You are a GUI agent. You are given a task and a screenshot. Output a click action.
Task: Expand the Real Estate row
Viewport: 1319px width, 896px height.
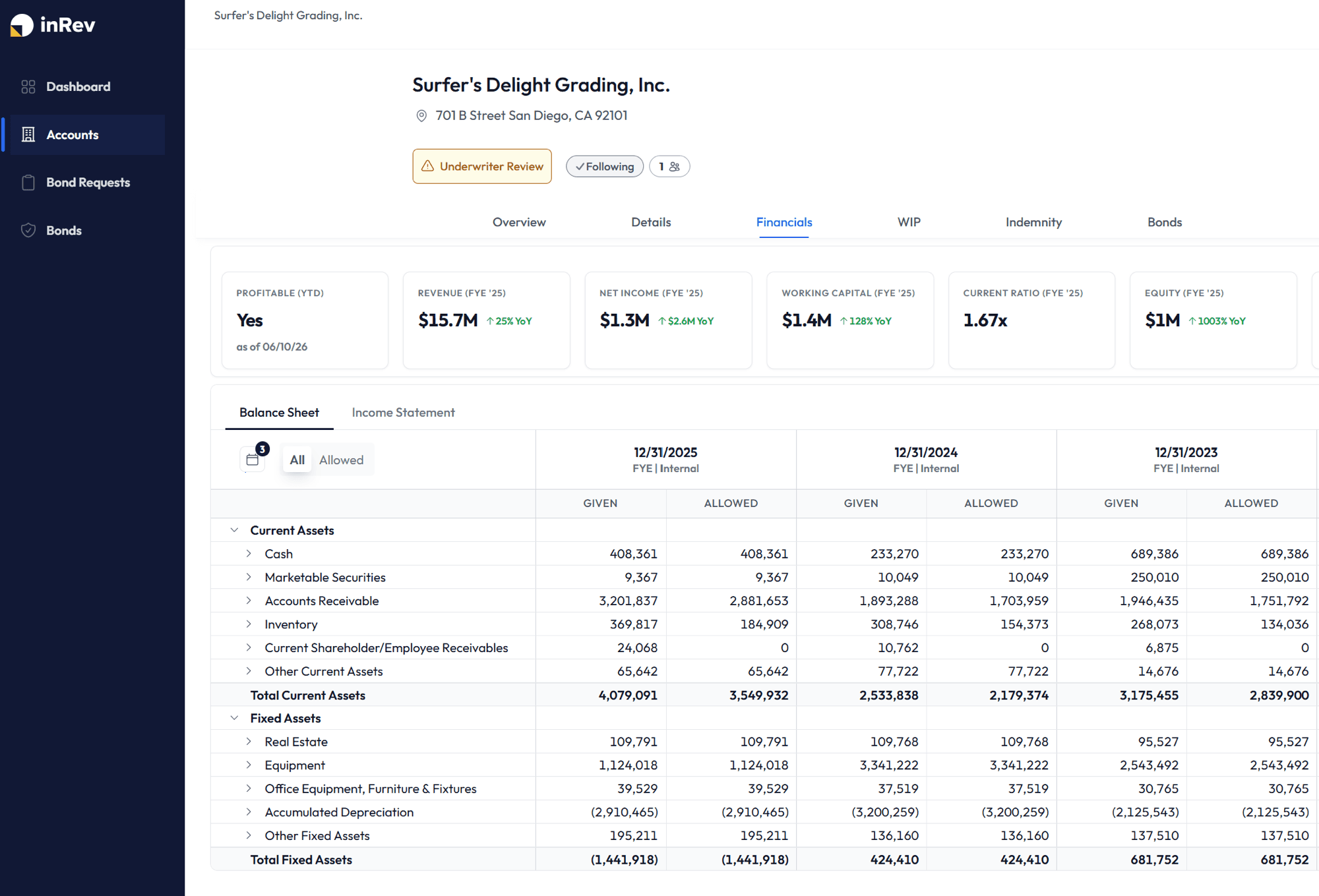coord(249,742)
